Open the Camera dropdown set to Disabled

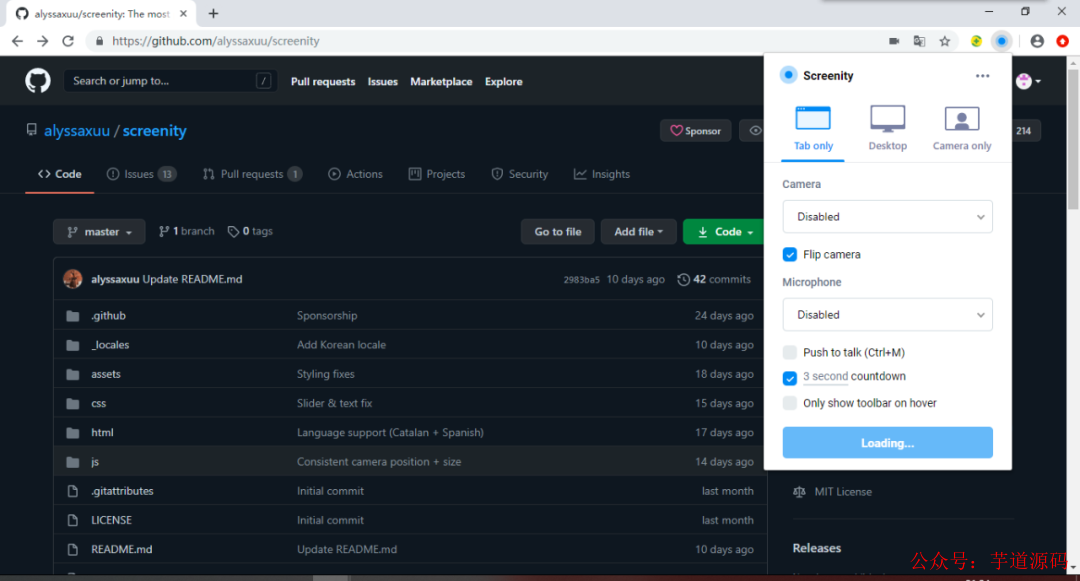pyautogui.click(x=887, y=217)
